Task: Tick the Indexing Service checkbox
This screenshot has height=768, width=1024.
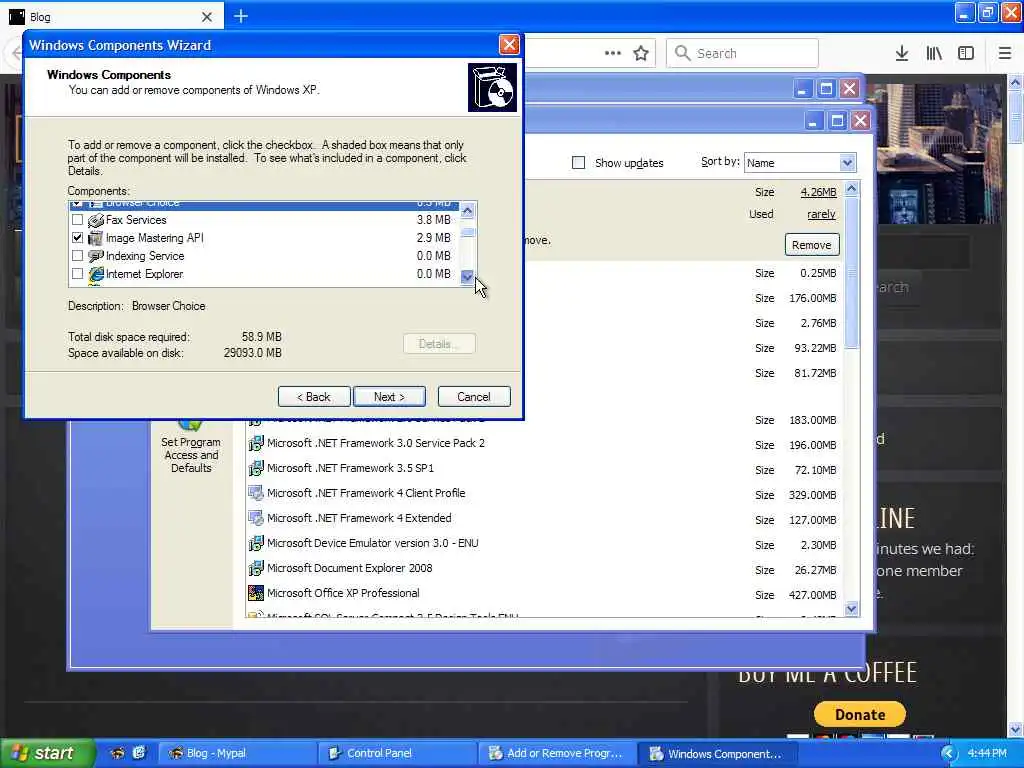Action: (78, 256)
